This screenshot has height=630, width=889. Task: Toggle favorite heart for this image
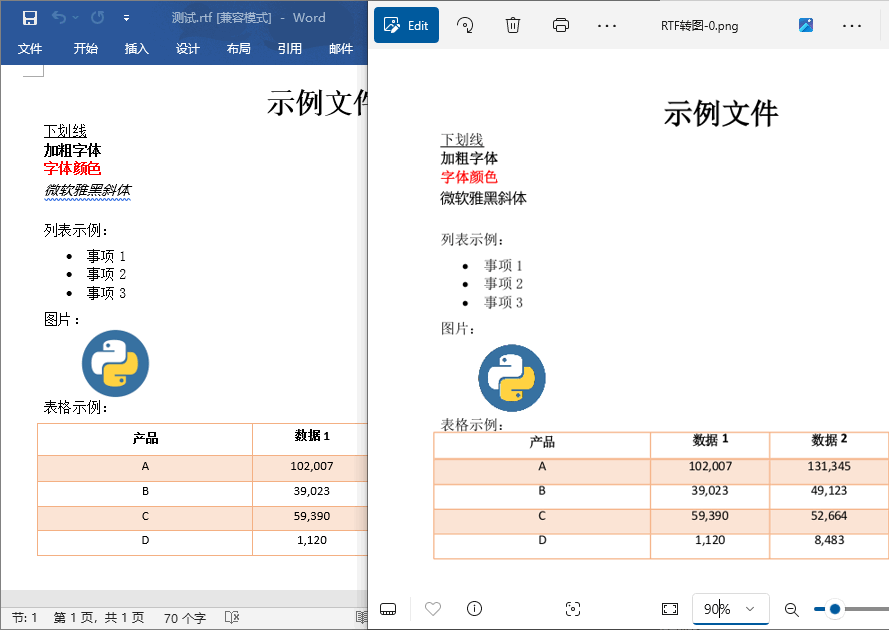click(x=432, y=608)
